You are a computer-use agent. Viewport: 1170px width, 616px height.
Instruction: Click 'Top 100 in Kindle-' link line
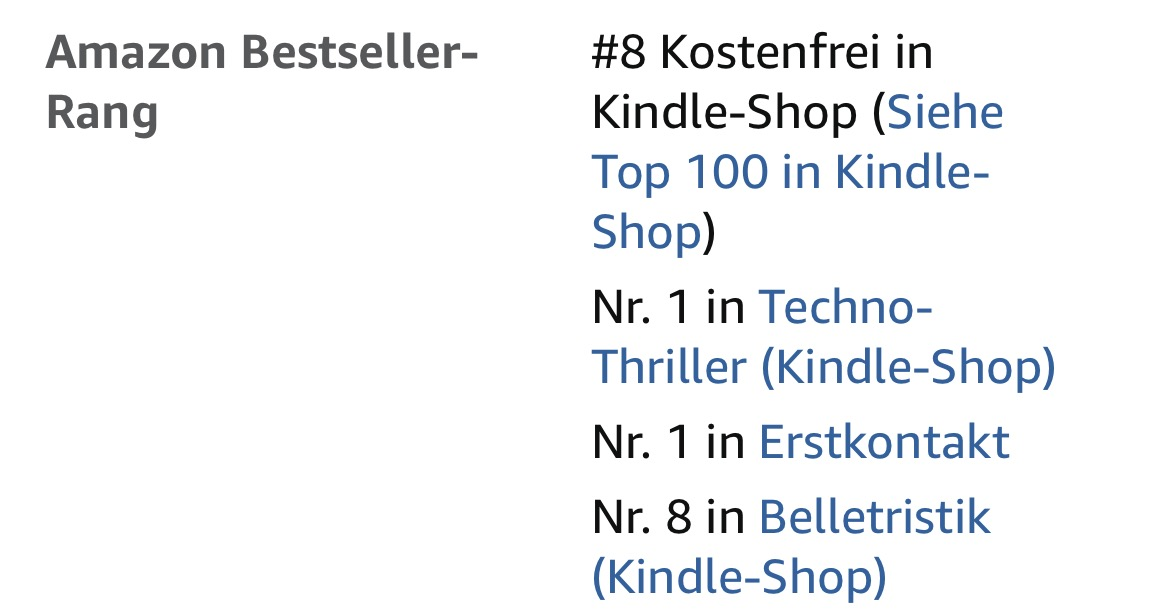tap(790, 173)
